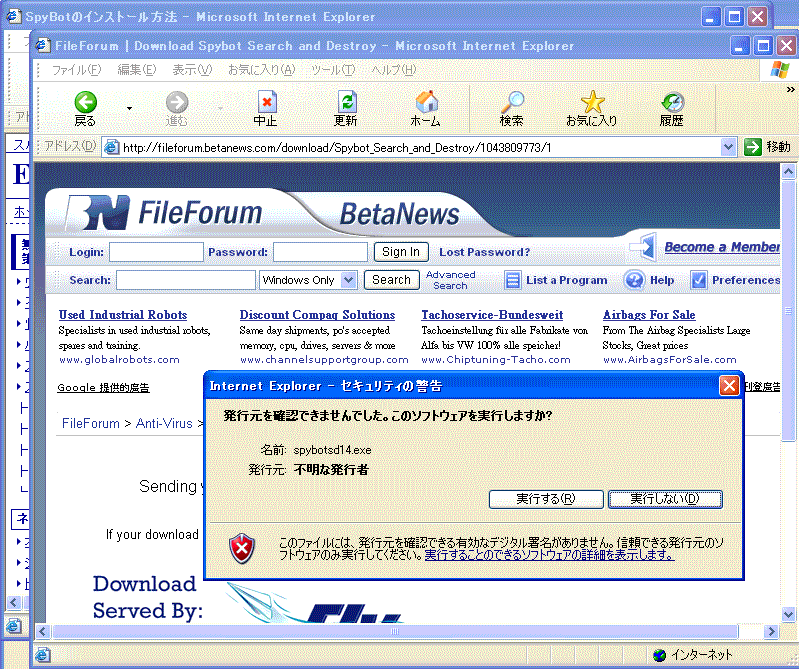The image size is (799, 669).
Task: Open Favorites (お気に入り) star icon
Action: 592,102
